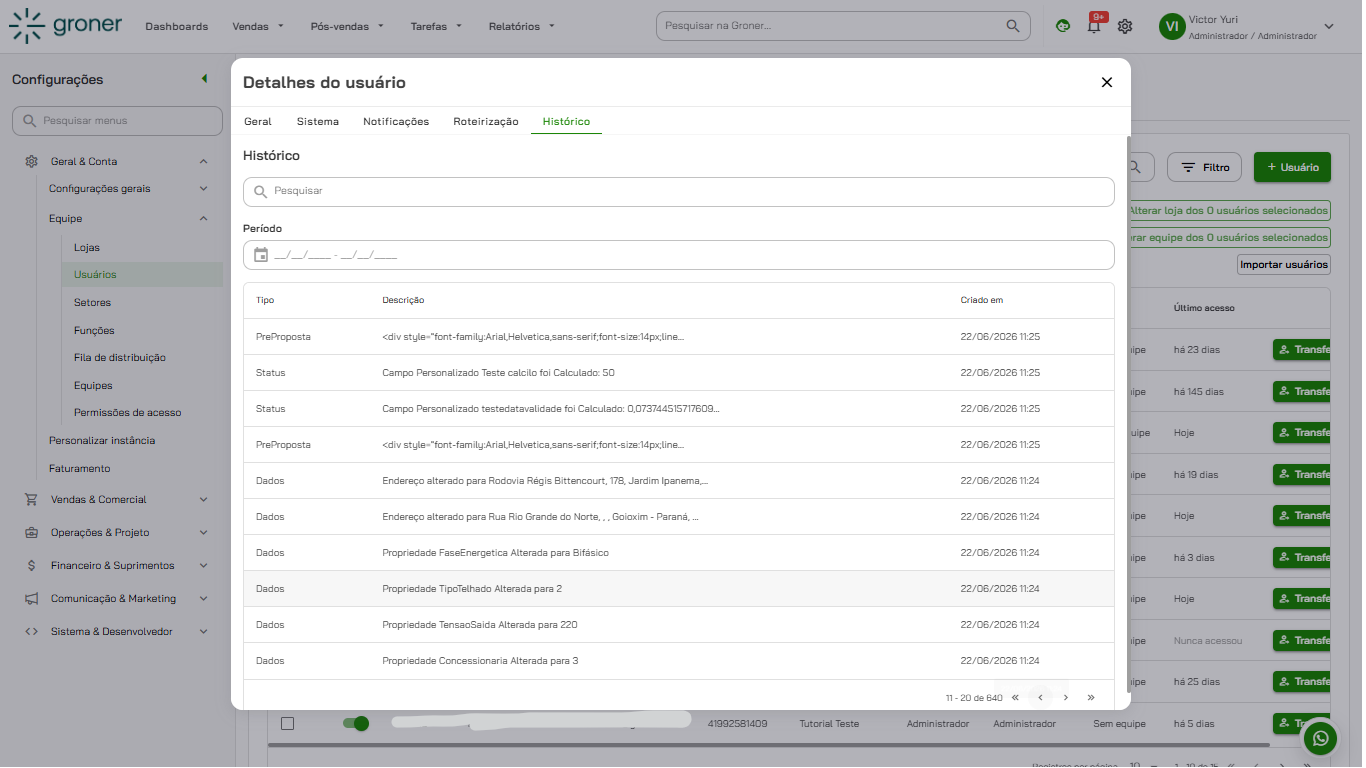Image resolution: width=1366 pixels, height=768 pixels.
Task: Open the green chat assistant icon
Action: tap(1063, 26)
